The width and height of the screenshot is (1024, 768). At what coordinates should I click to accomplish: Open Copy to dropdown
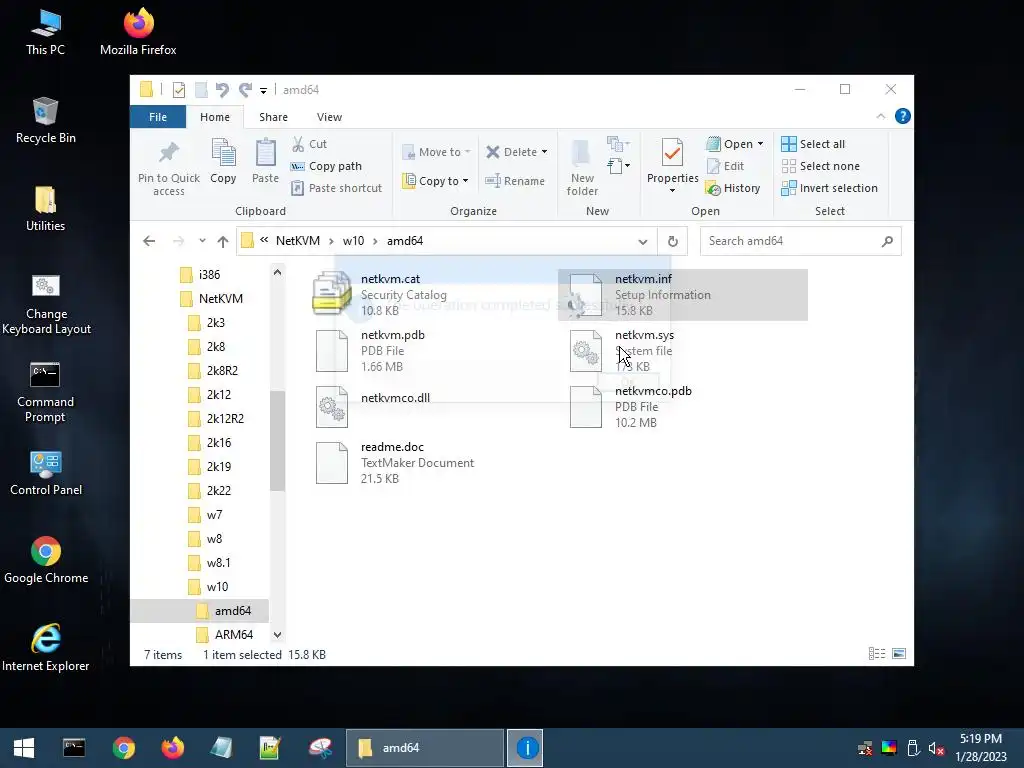click(x=435, y=181)
